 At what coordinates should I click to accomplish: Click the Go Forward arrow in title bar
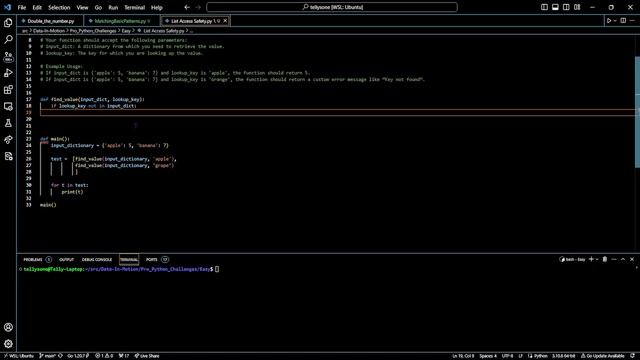(198, 7)
